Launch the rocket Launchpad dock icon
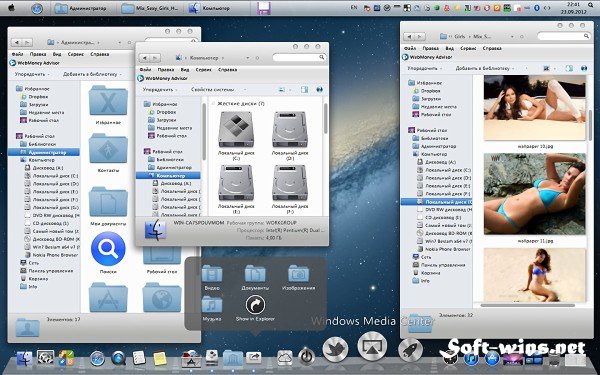Image resolution: width=600 pixels, height=375 pixels. (x=410, y=350)
